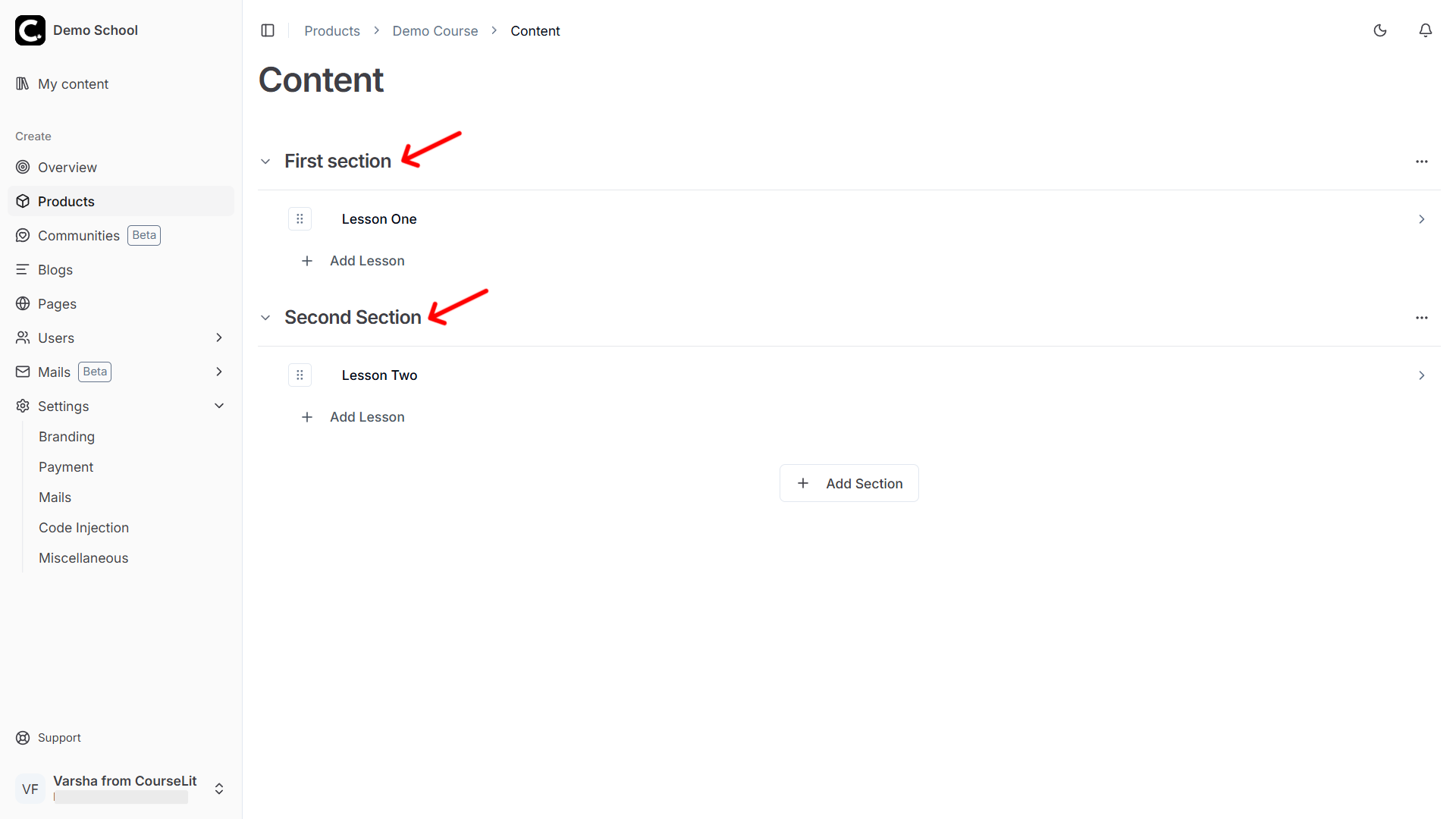
Task: Open notifications bell icon
Action: 1426,30
